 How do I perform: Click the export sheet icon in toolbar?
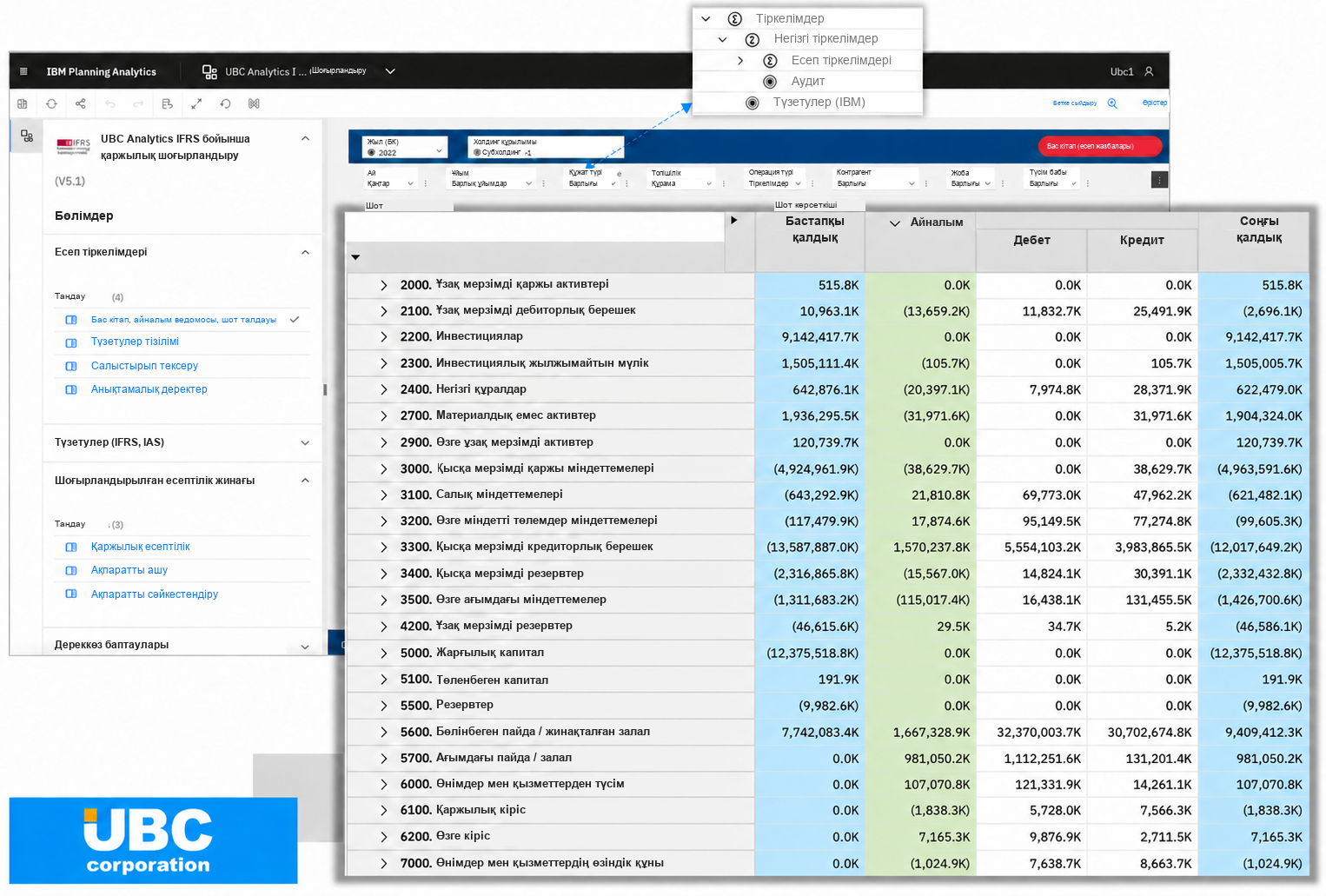click(x=168, y=103)
